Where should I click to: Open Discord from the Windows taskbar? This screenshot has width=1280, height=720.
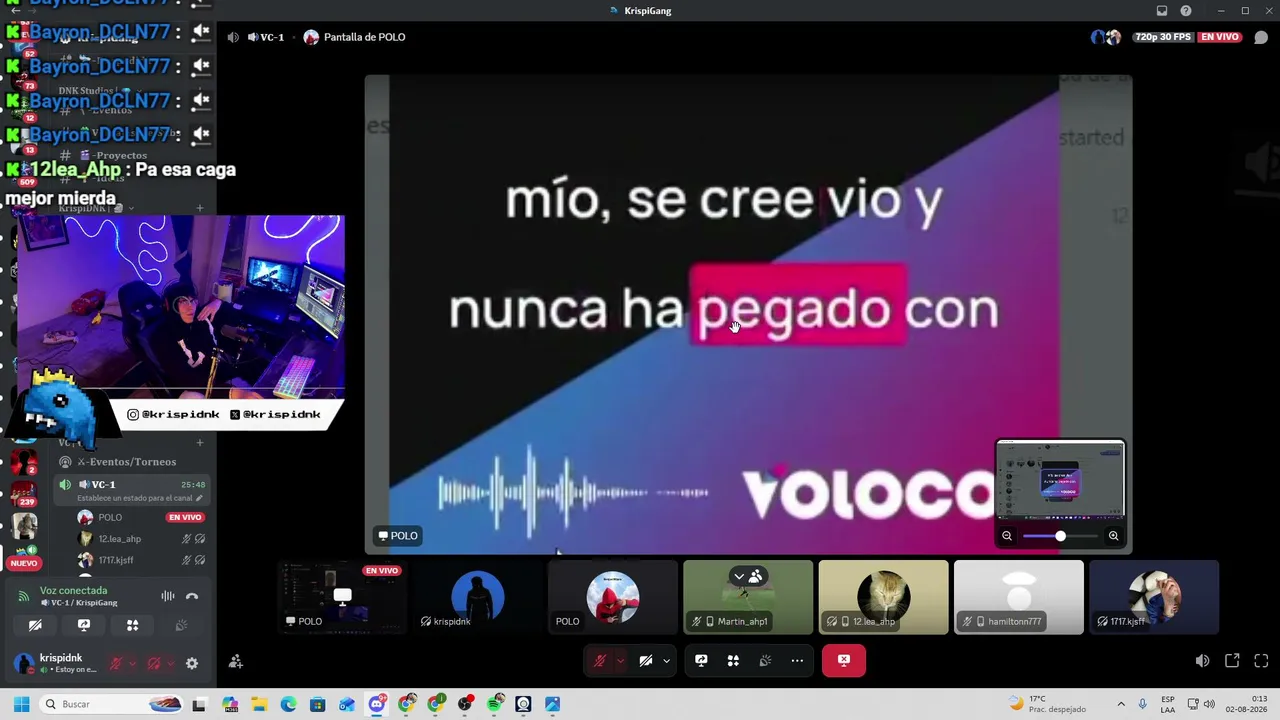pos(377,705)
